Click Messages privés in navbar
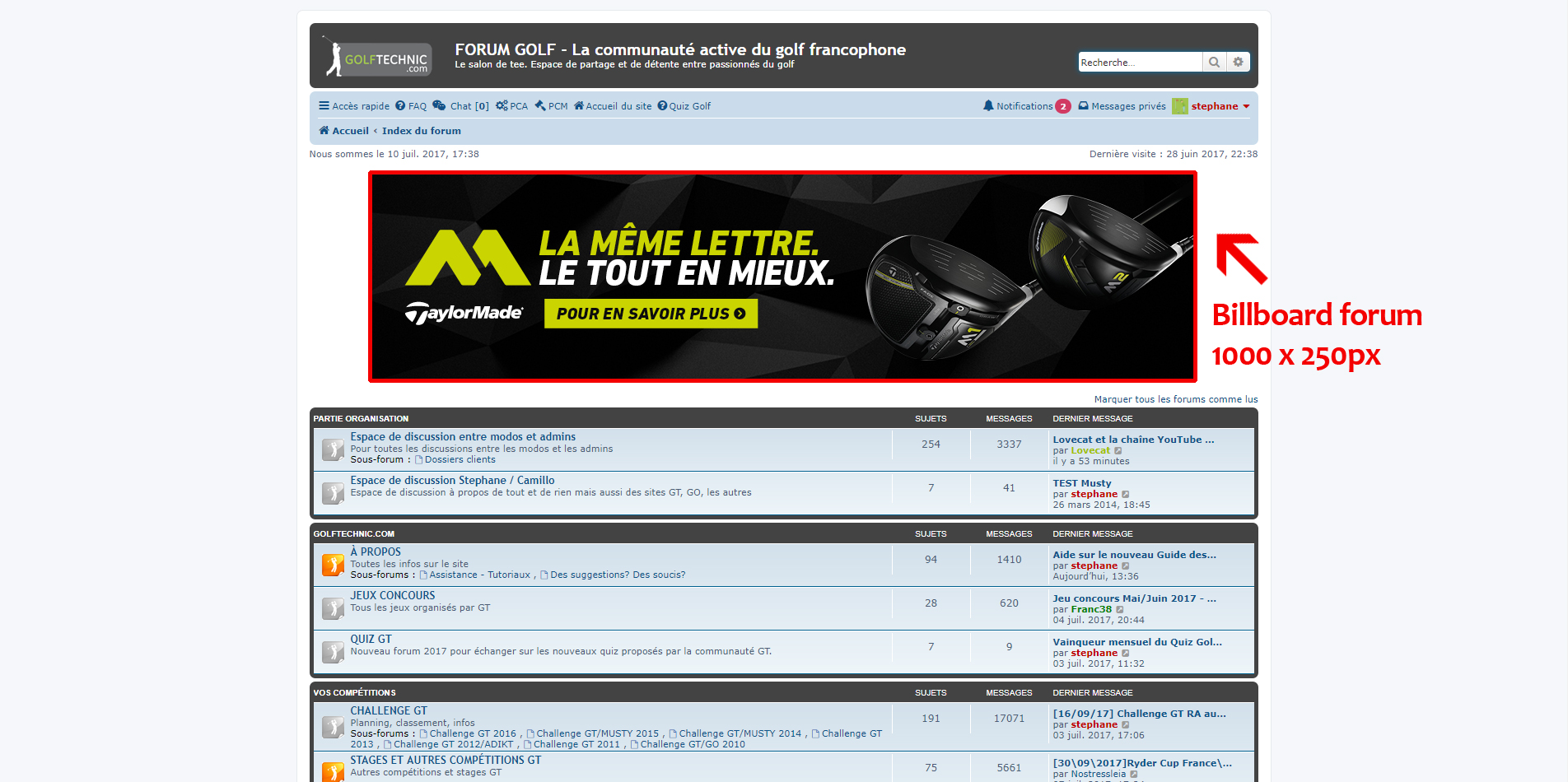Viewport: 1568px width, 782px height. [1128, 106]
